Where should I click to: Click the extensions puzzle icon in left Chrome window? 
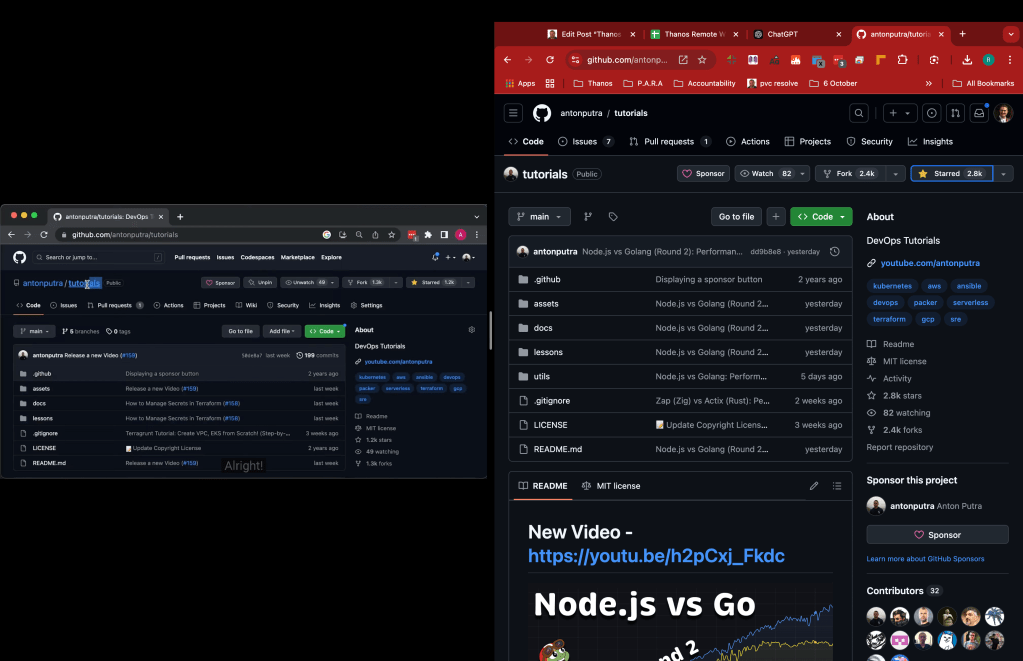point(428,235)
